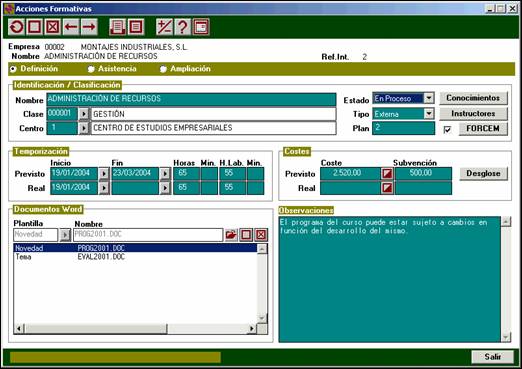The image size is (522, 369).
Task: Click the plus/minus calculator toolbar icon
Action: (x=164, y=27)
